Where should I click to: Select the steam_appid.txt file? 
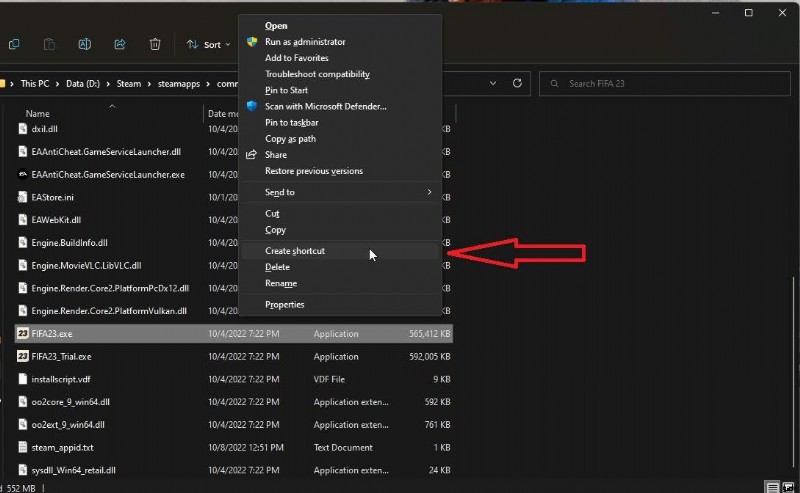(x=62, y=447)
